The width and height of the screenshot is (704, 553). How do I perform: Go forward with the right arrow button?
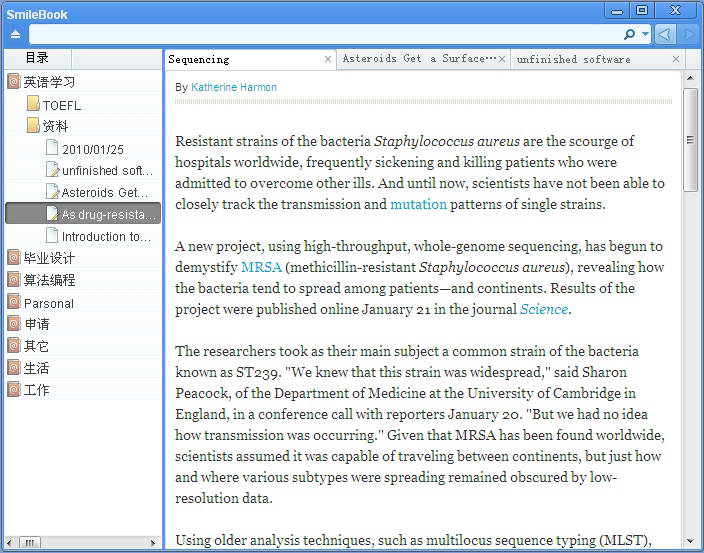point(689,34)
